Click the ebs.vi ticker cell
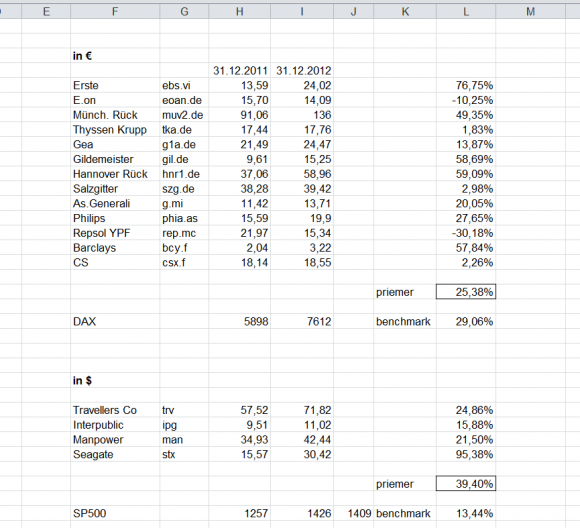The height and width of the screenshot is (528, 580). [184, 85]
